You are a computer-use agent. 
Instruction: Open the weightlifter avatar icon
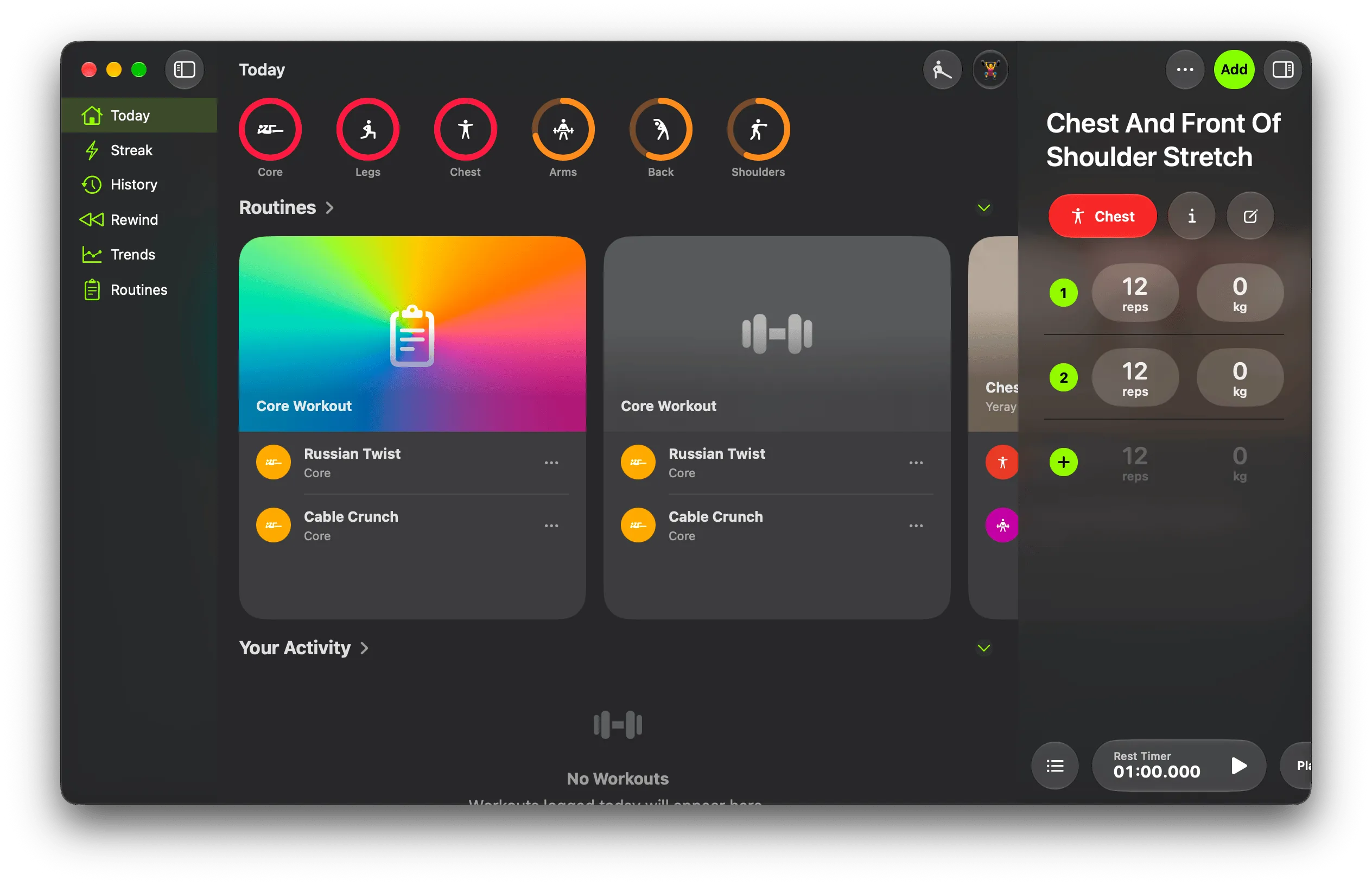(x=990, y=69)
